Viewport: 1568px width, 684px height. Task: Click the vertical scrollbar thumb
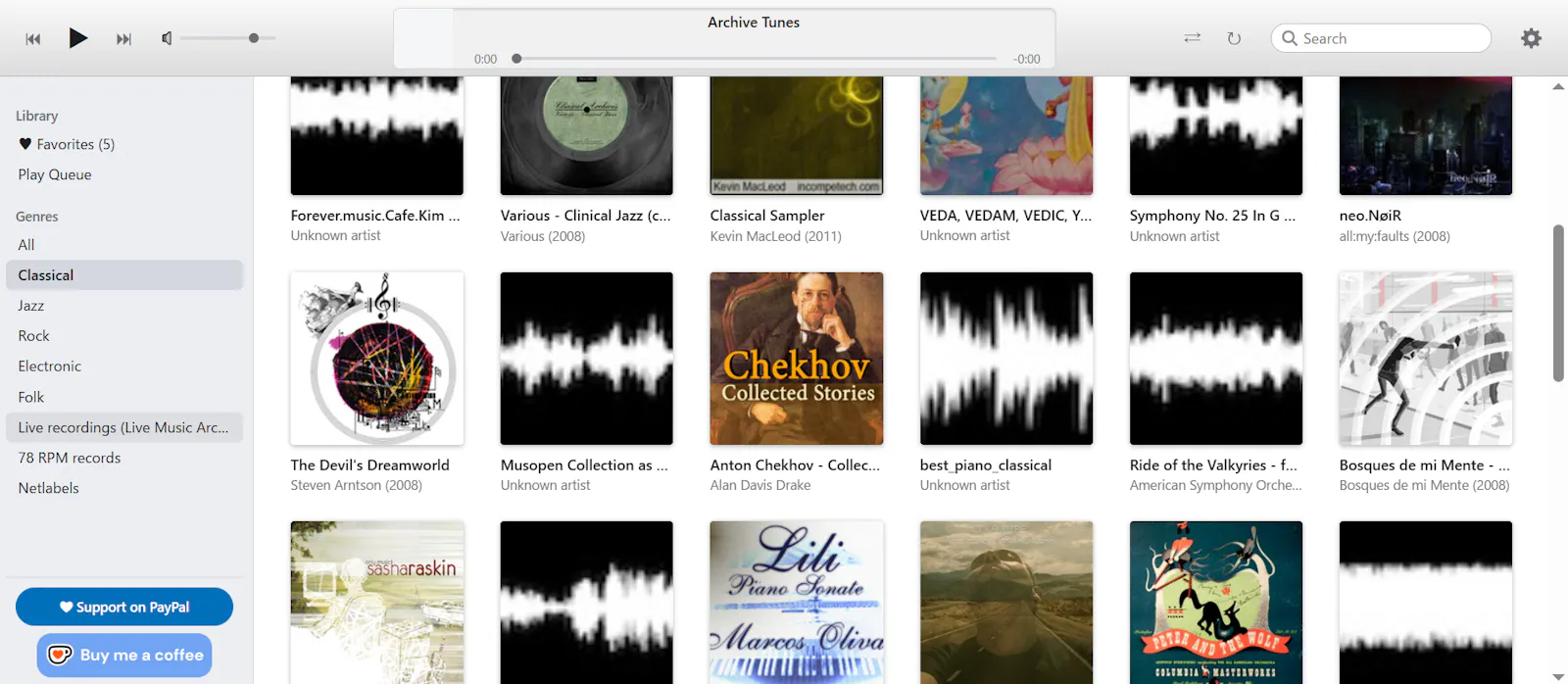pos(1558,303)
